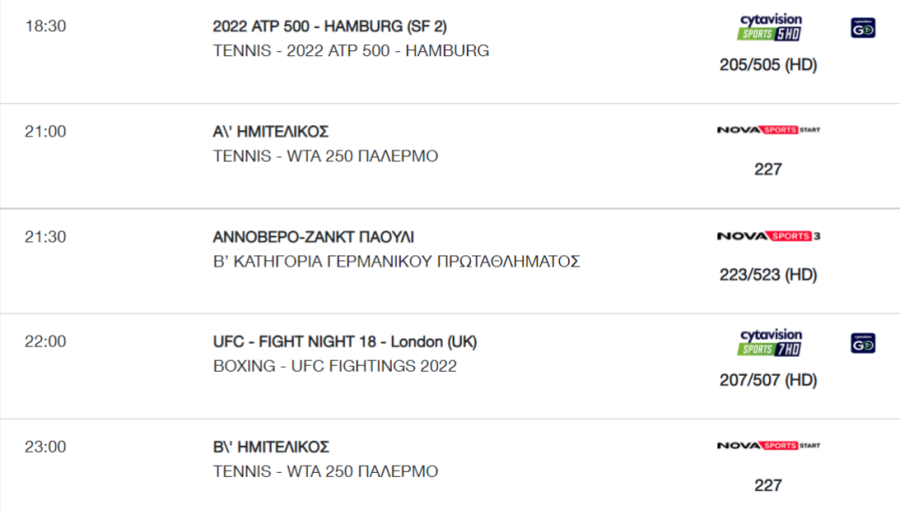Click channel number 223/523 (HD)
This screenshot has height=510, width=900.
point(768,275)
